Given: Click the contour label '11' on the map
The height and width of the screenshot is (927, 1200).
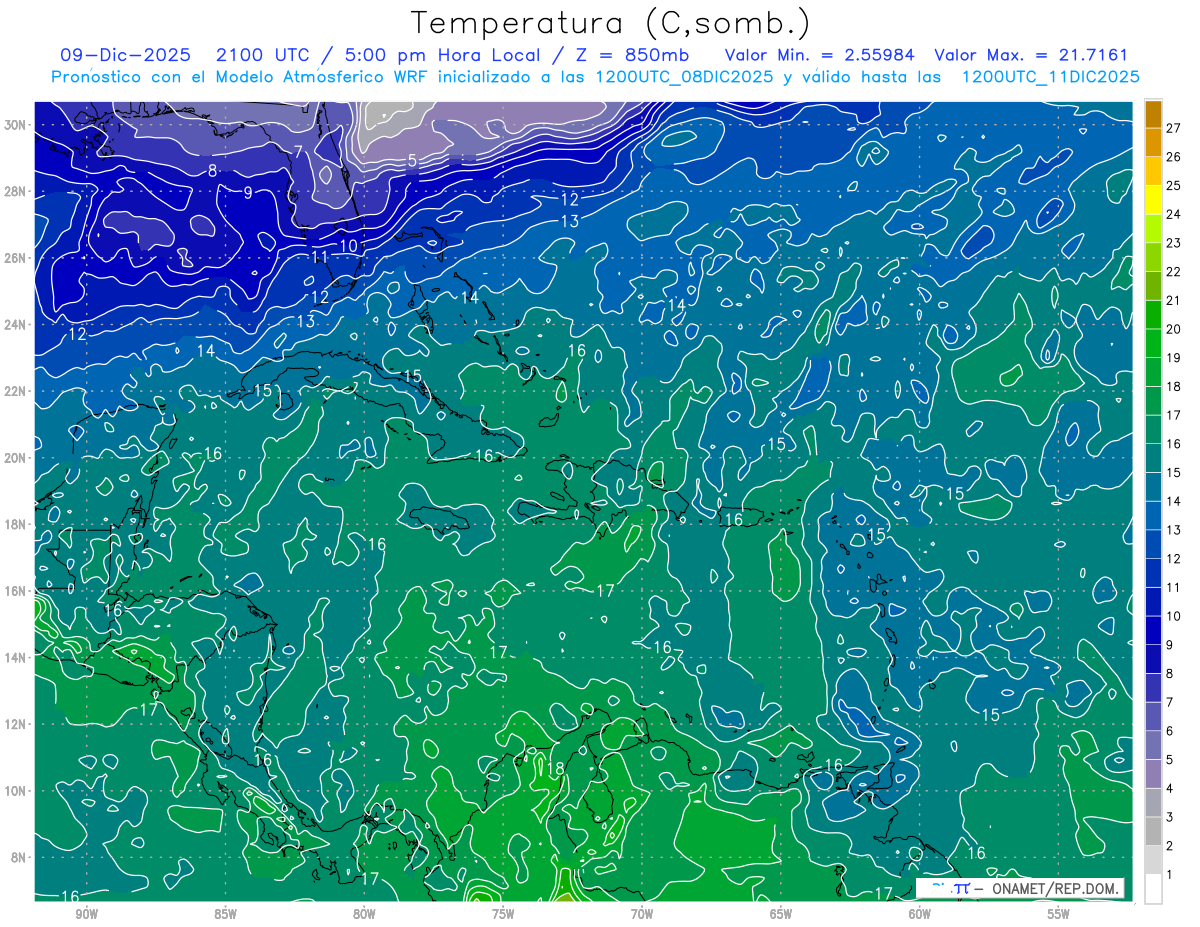Looking at the screenshot, I should pyautogui.click(x=320, y=257).
